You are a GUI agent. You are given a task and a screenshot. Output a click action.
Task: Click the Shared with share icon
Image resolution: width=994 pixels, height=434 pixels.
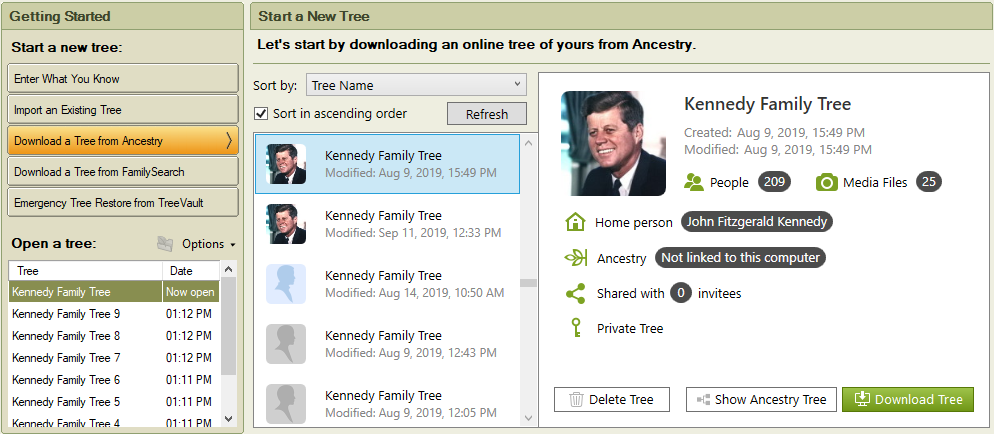coord(575,293)
